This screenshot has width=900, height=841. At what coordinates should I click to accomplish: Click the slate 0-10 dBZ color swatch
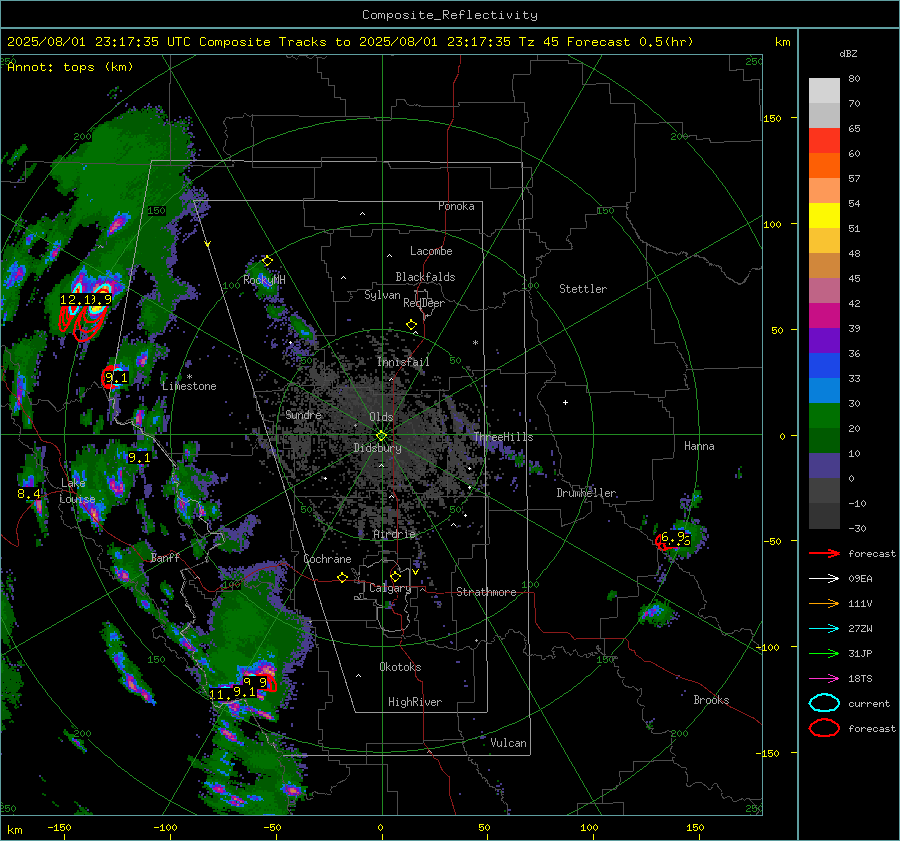point(824,466)
